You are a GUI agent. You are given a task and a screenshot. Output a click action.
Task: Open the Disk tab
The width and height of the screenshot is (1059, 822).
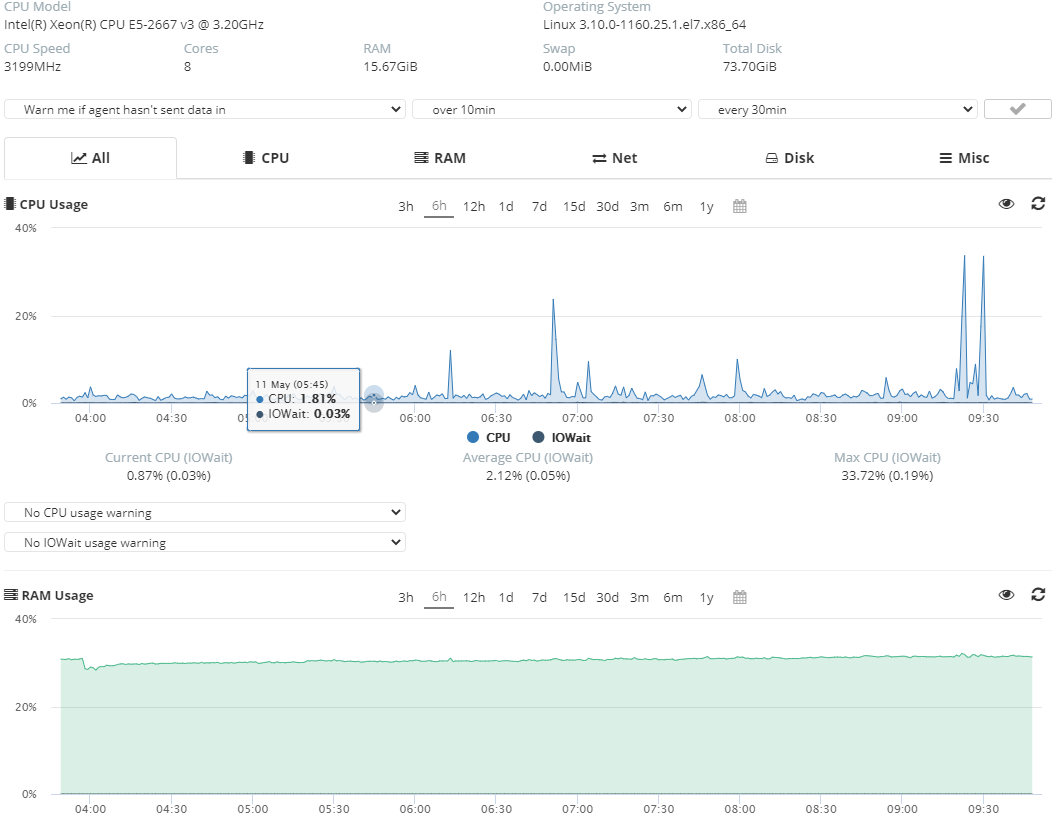789,158
